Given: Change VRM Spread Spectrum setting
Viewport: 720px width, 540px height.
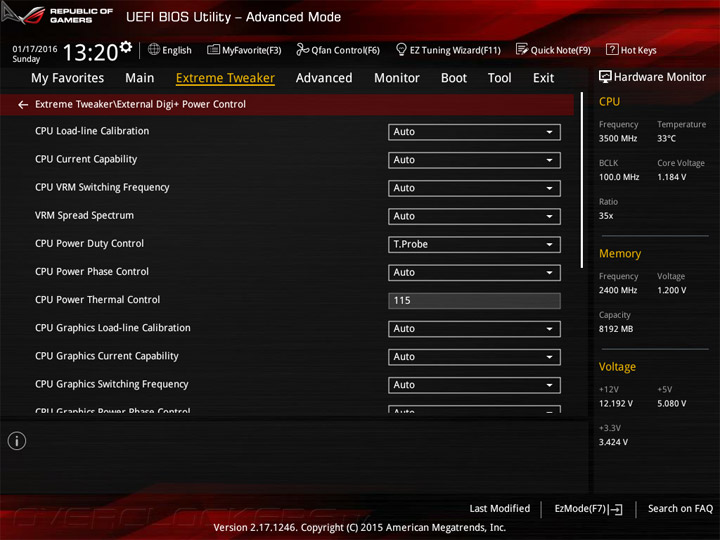Looking at the screenshot, I should pyautogui.click(x=474, y=216).
